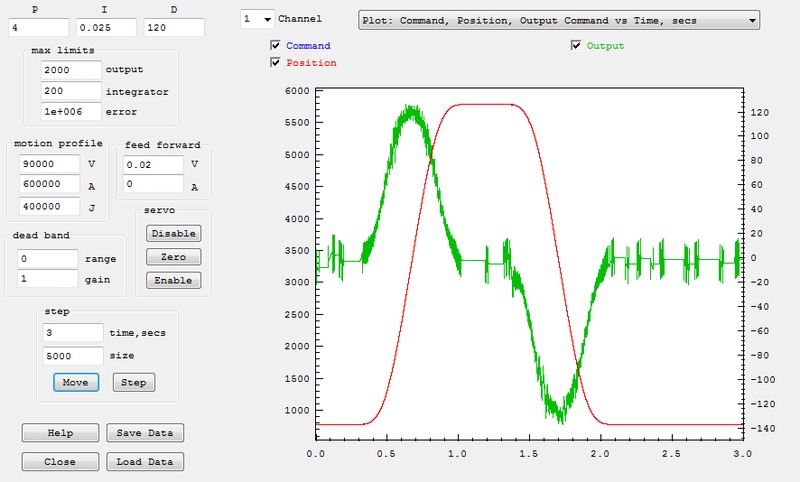The height and width of the screenshot is (482, 800).
Task: Select the dead band range field
Action: [x=49, y=258]
